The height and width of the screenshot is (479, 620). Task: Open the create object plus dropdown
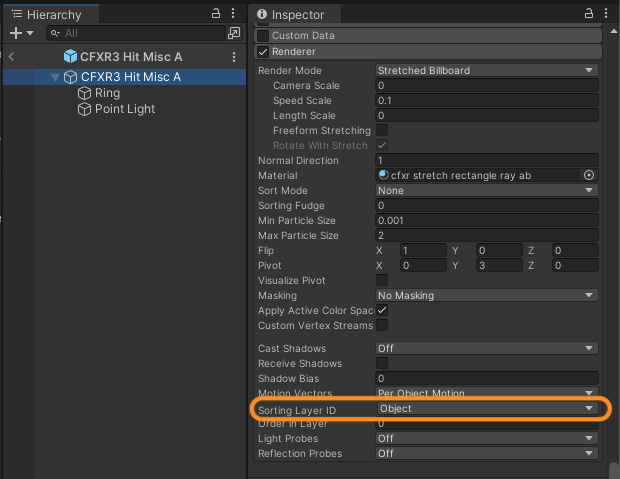21,33
